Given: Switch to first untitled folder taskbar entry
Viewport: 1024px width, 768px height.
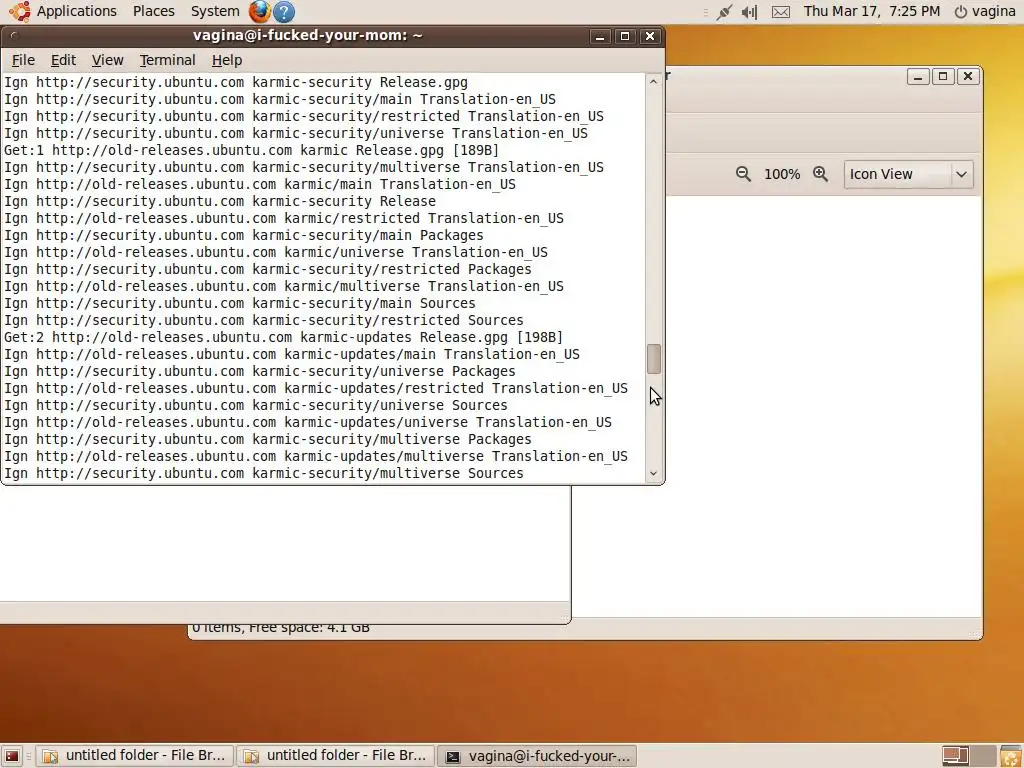Looking at the screenshot, I should (135, 756).
